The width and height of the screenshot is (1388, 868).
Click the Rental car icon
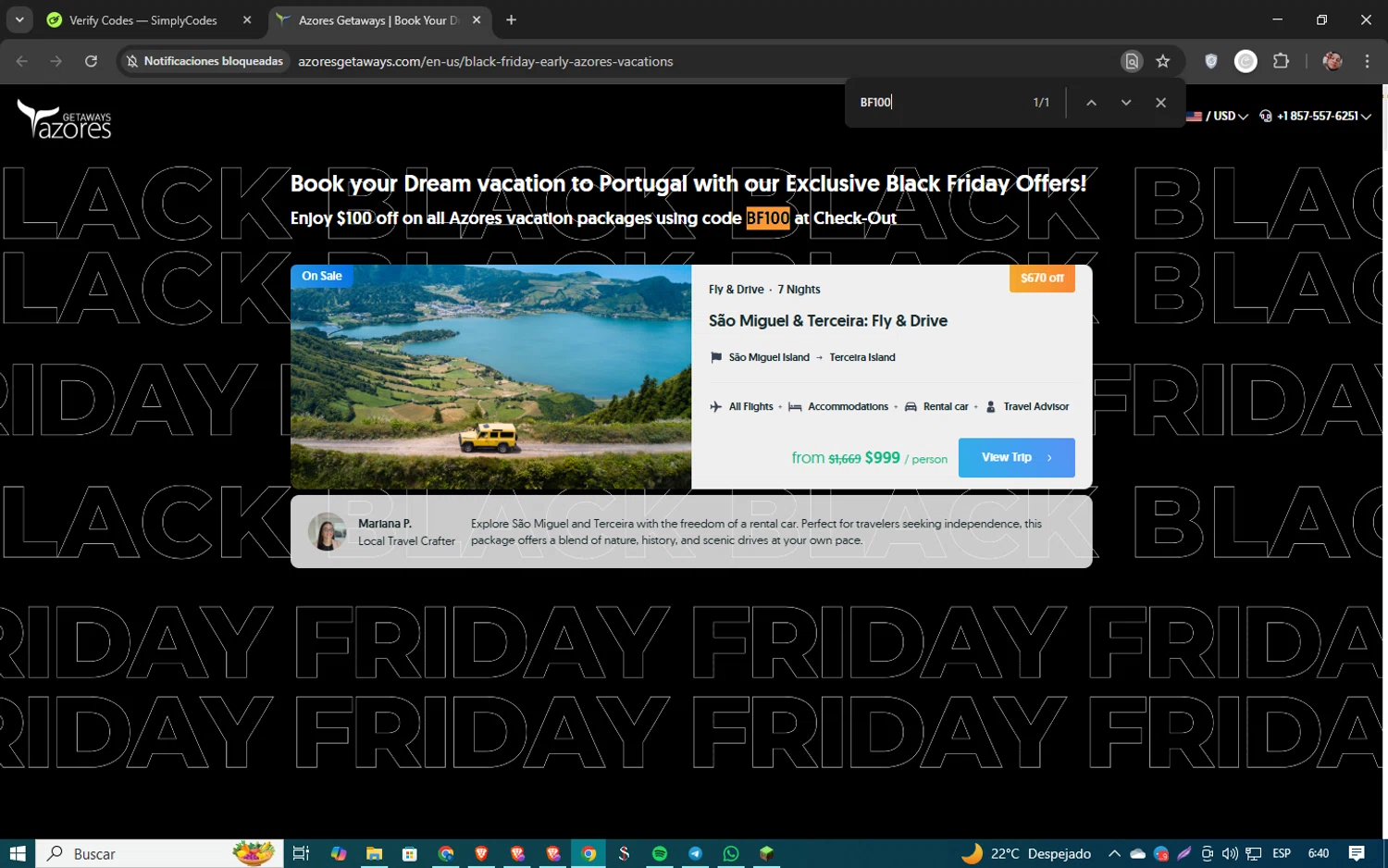click(911, 407)
